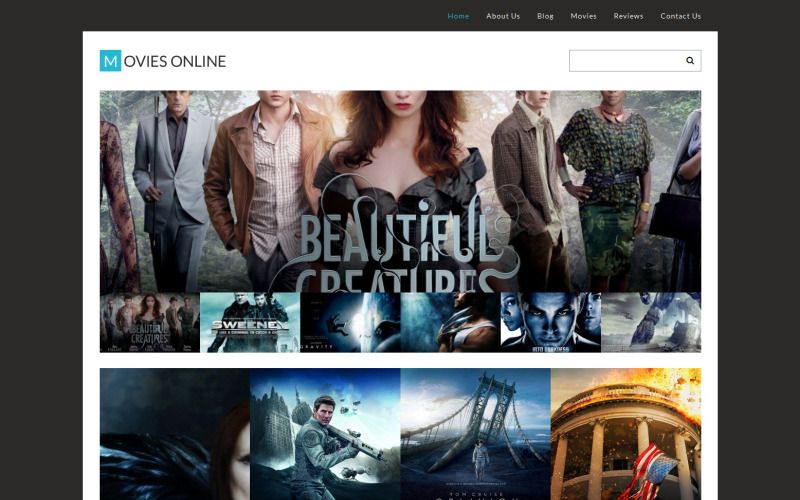Viewport: 800px width, 500px height.
Task: Open the Home menu item
Action: point(458,16)
